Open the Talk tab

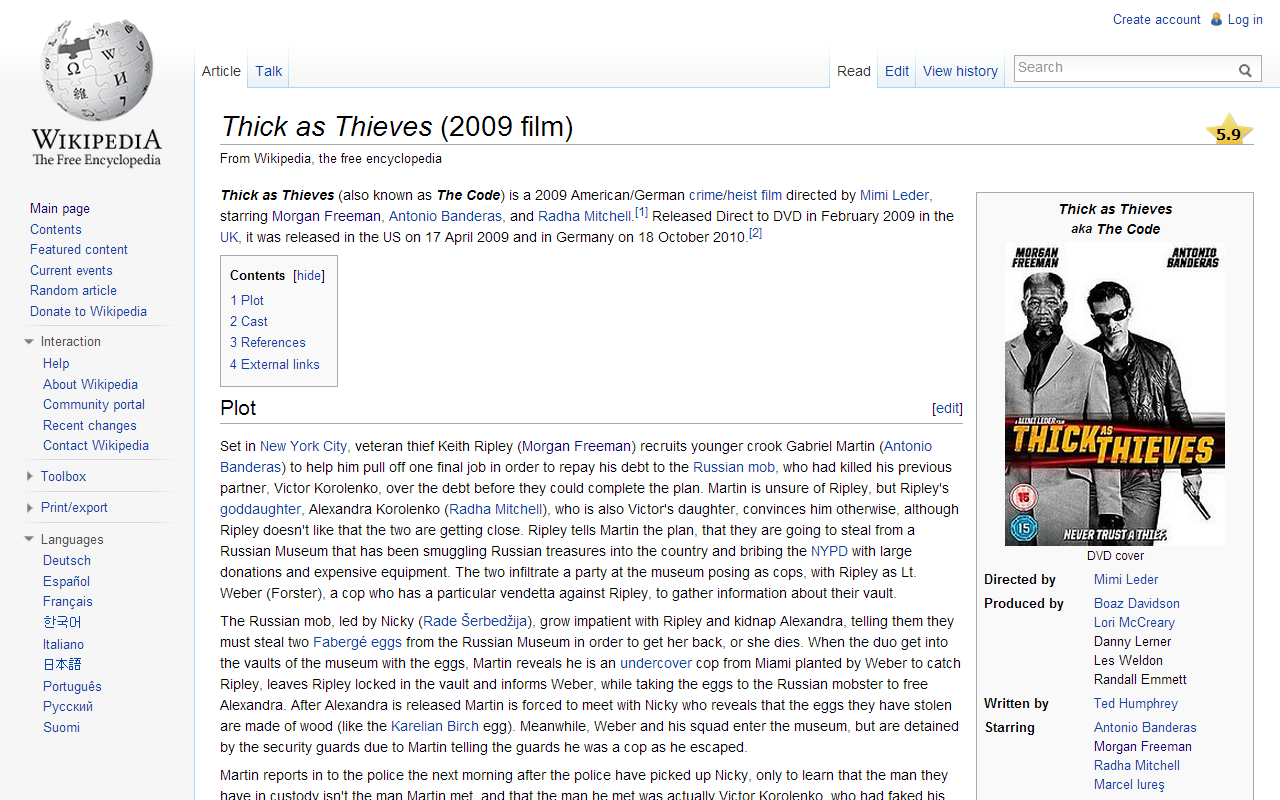tap(268, 71)
